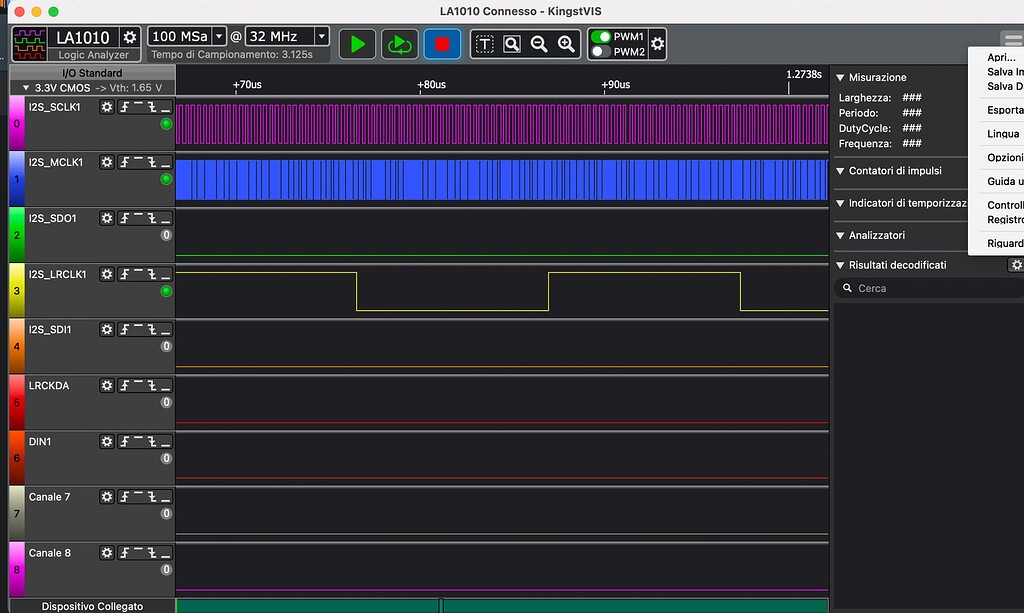Stop the capture with the red stop button
The height and width of the screenshot is (613, 1024).
pos(442,44)
